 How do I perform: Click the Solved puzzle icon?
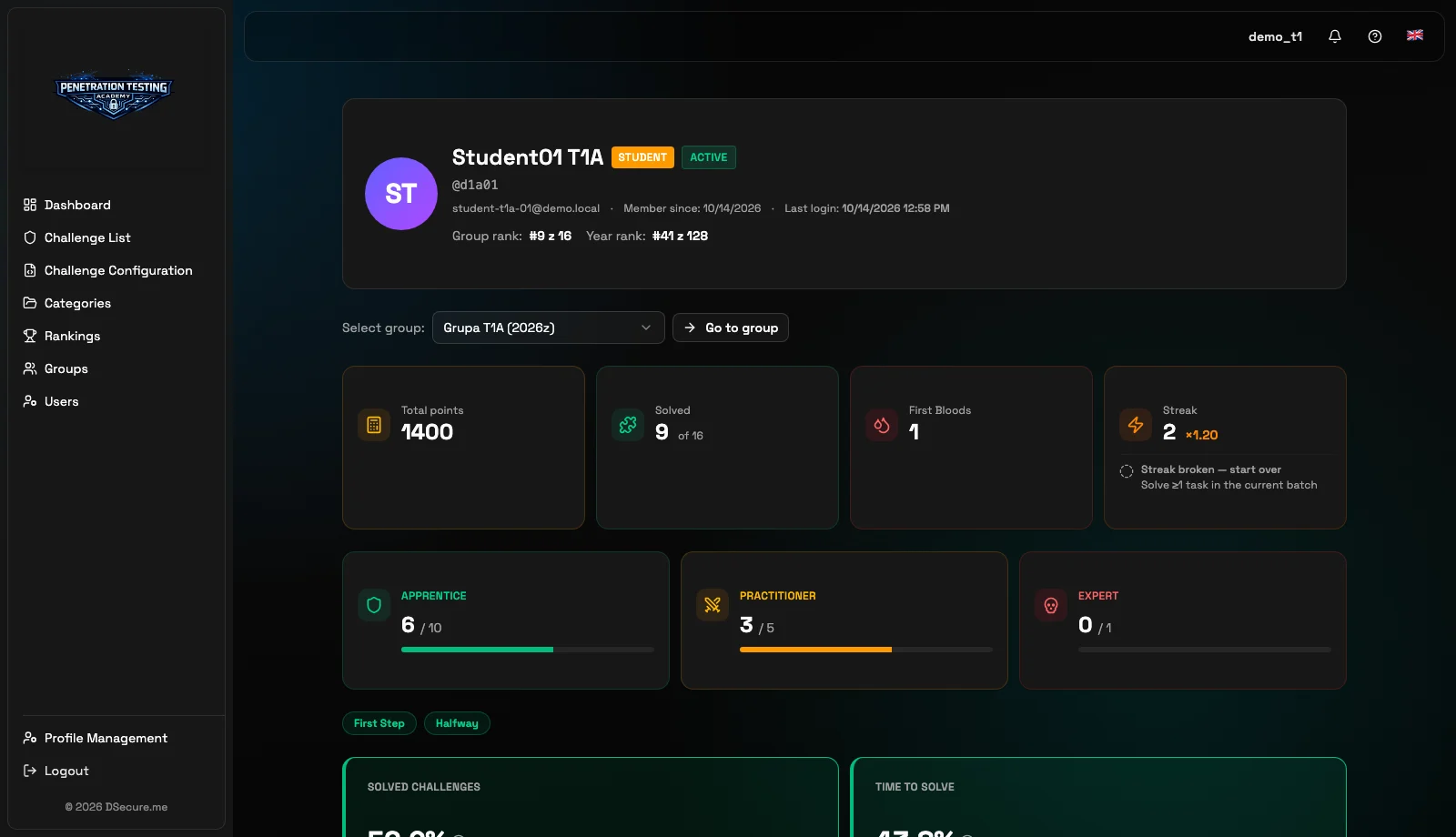coord(628,425)
